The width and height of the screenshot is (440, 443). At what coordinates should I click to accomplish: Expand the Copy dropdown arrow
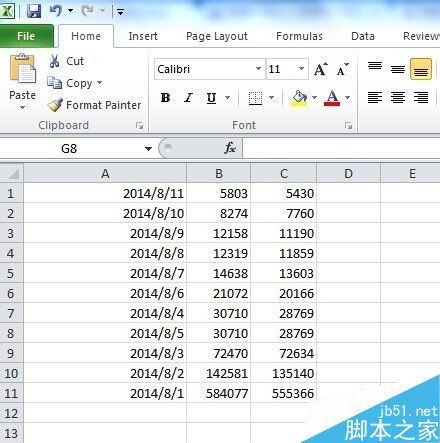[99, 82]
